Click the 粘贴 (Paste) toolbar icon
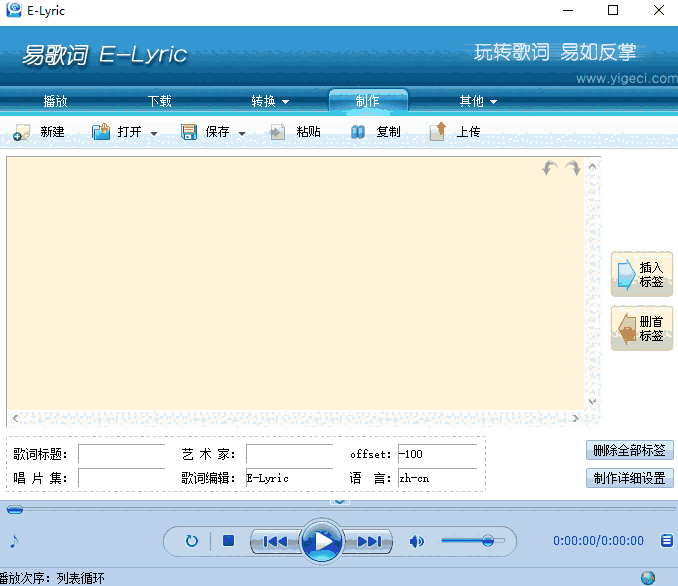Viewport: 678px width, 586px height. (x=278, y=131)
